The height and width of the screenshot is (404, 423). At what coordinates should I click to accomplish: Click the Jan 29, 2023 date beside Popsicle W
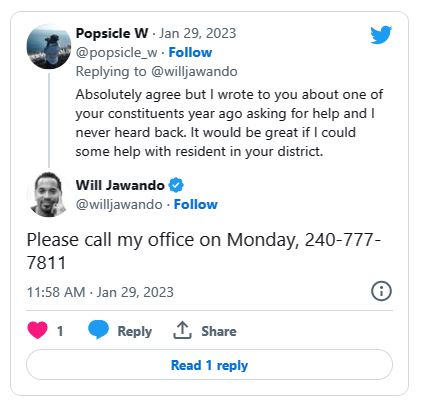198,33
